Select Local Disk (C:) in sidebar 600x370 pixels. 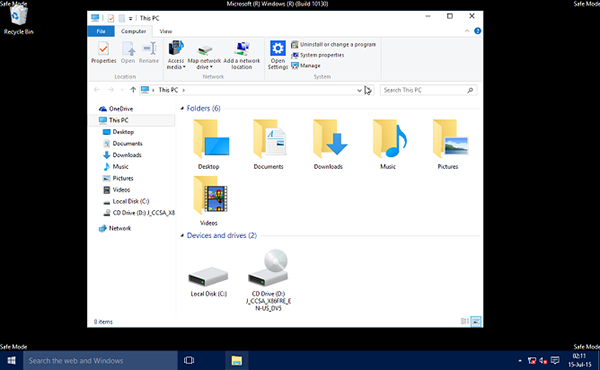coord(126,201)
